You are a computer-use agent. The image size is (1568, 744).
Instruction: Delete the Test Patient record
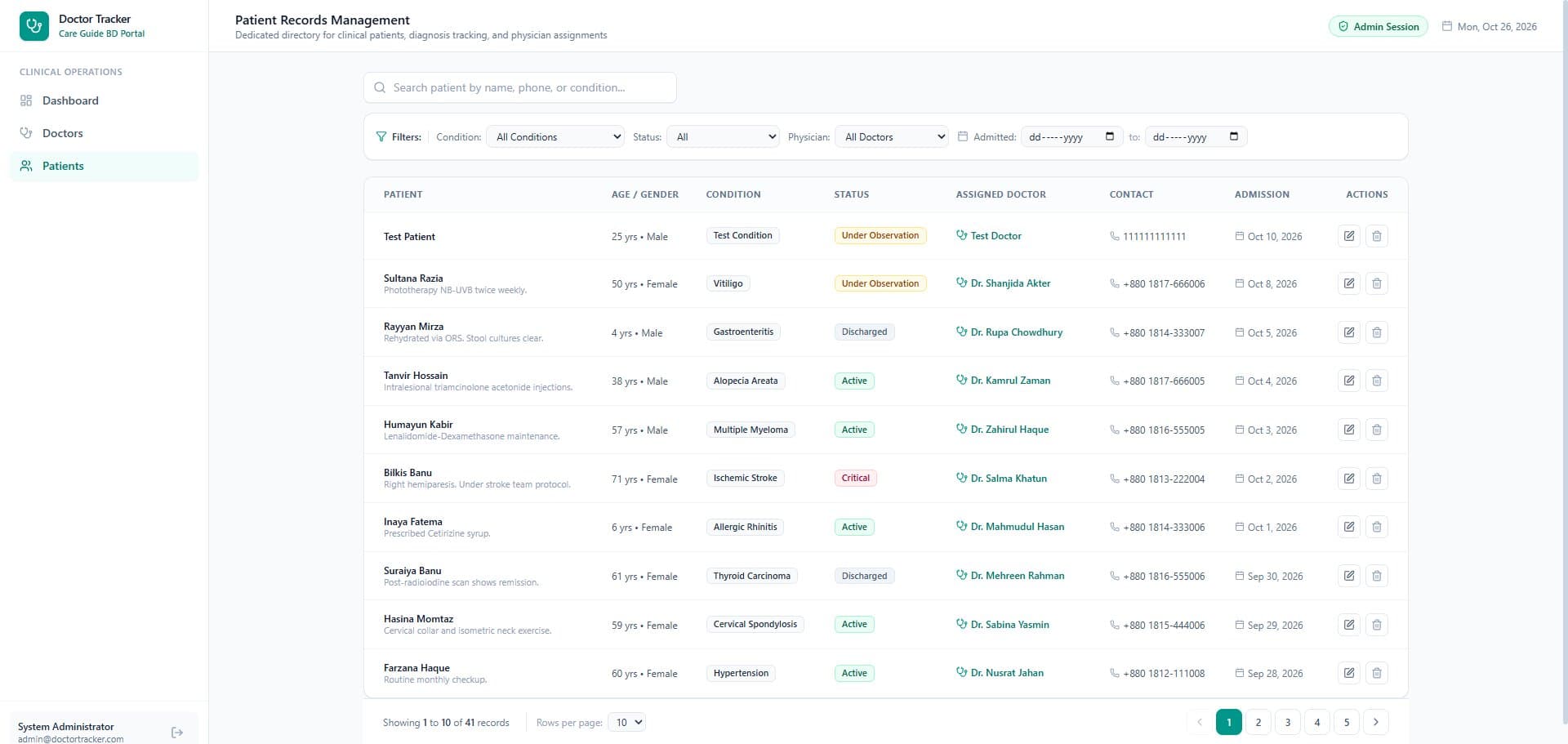pyautogui.click(x=1377, y=236)
